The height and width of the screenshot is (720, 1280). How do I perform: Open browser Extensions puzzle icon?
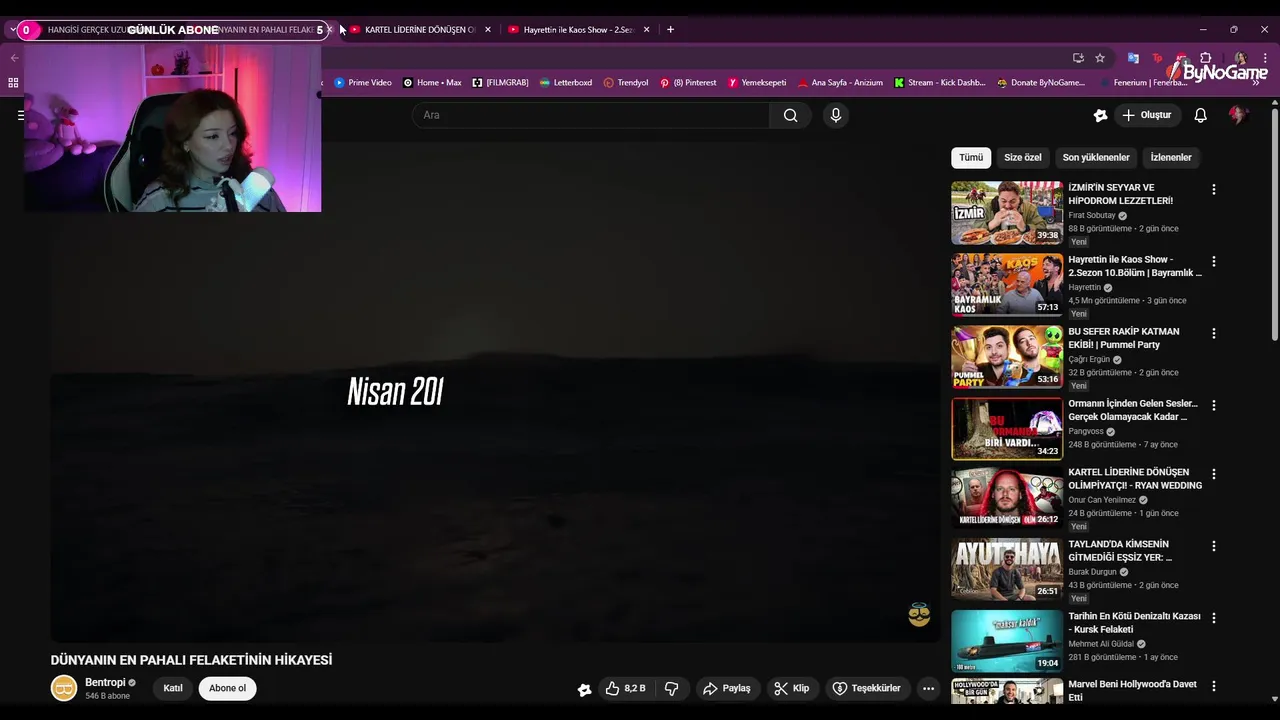coord(1206,58)
